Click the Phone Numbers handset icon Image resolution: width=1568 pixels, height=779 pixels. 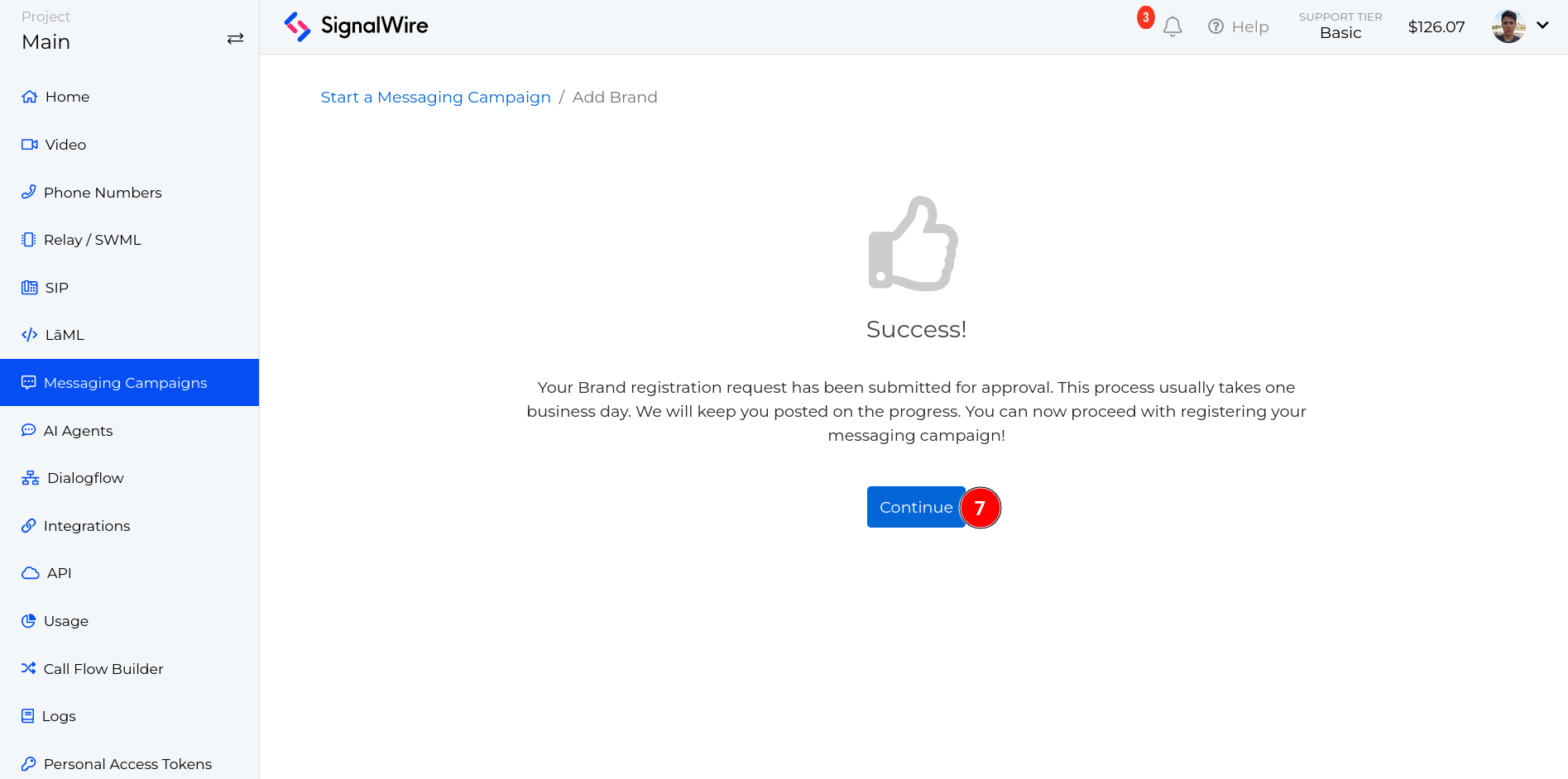(x=29, y=192)
